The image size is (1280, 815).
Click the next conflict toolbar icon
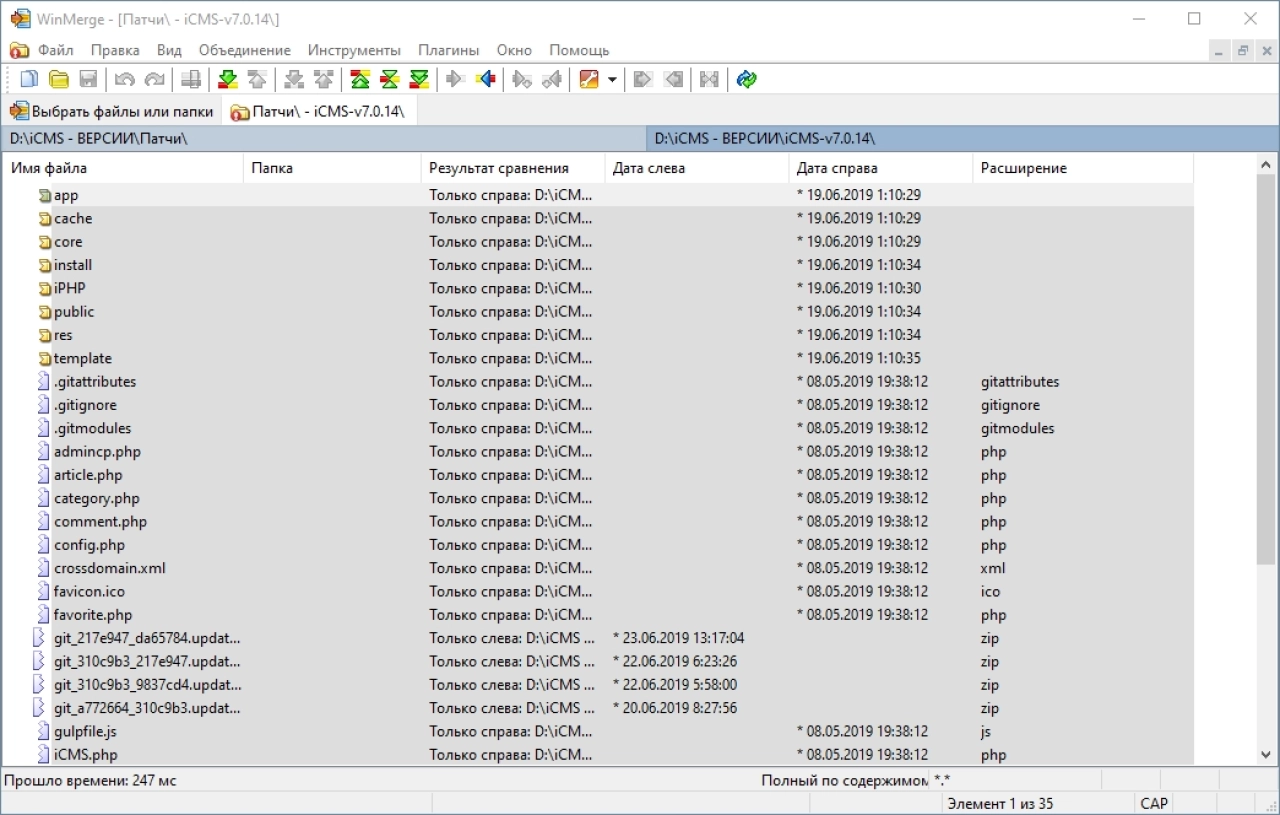[x=294, y=79]
